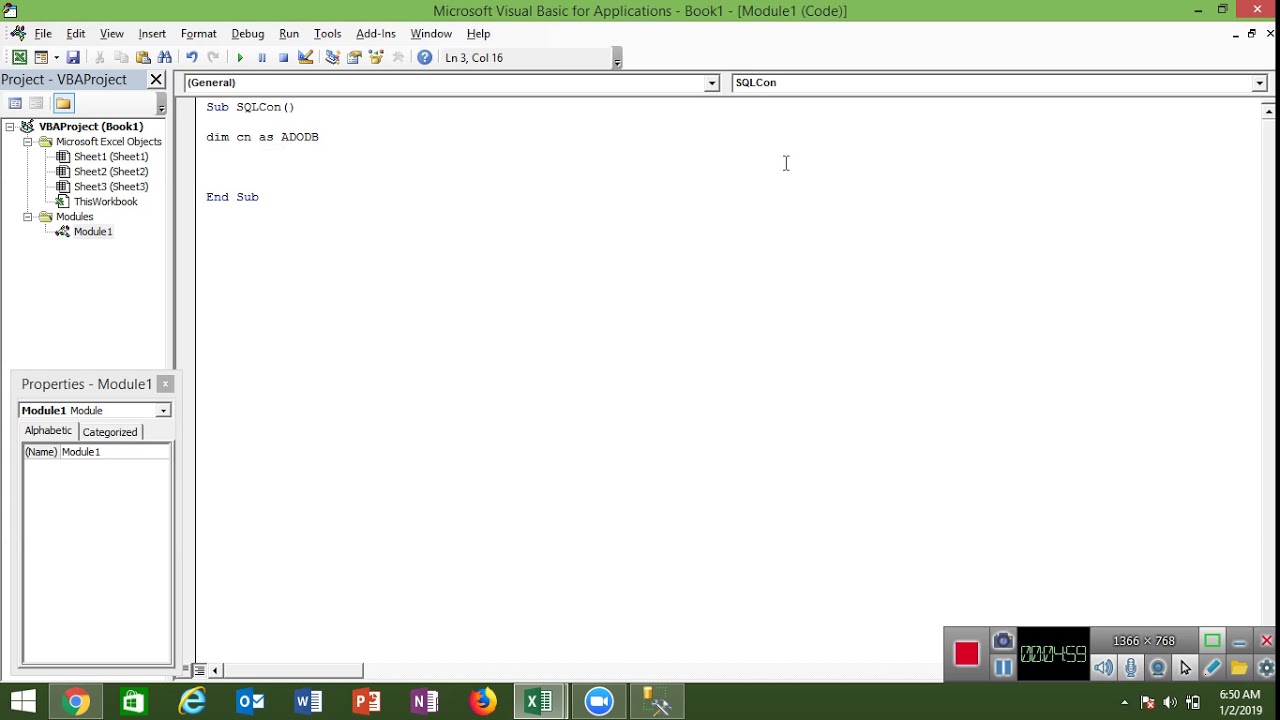
Task: Click the View Object icon in Project pane
Action: click(x=36, y=103)
